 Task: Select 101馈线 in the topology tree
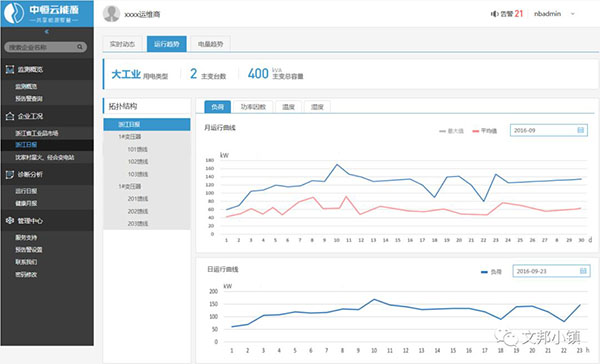pyautogui.click(x=138, y=149)
